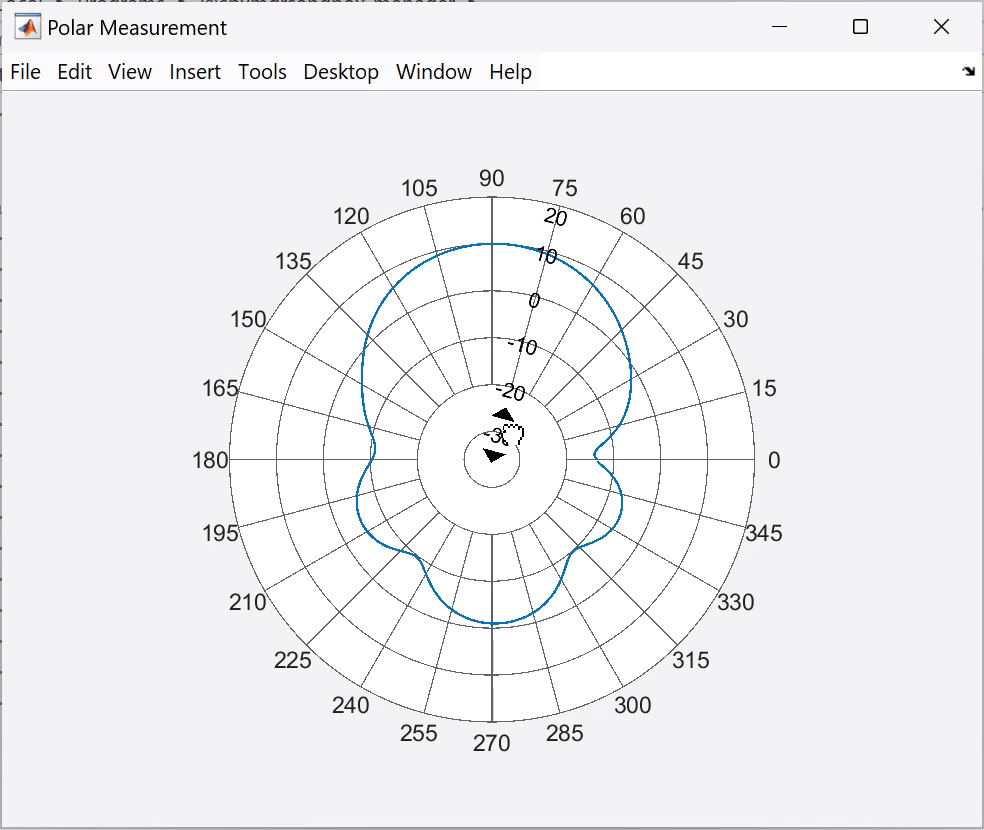Maximize the Polar Measurement window
The width and height of the screenshot is (984, 830).
[860, 27]
